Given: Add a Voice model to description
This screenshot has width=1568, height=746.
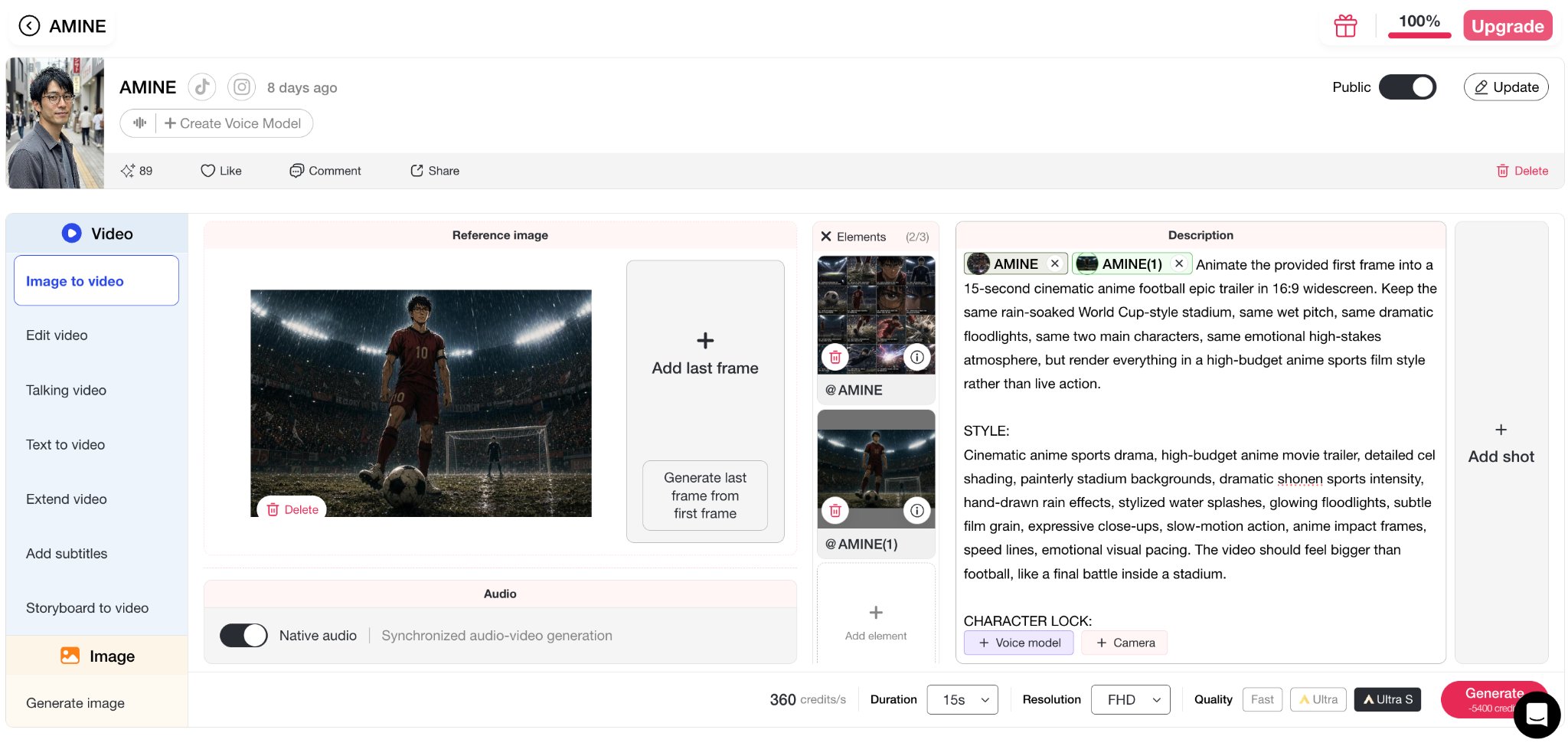Looking at the screenshot, I should pyautogui.click(x=1019, y=643).
